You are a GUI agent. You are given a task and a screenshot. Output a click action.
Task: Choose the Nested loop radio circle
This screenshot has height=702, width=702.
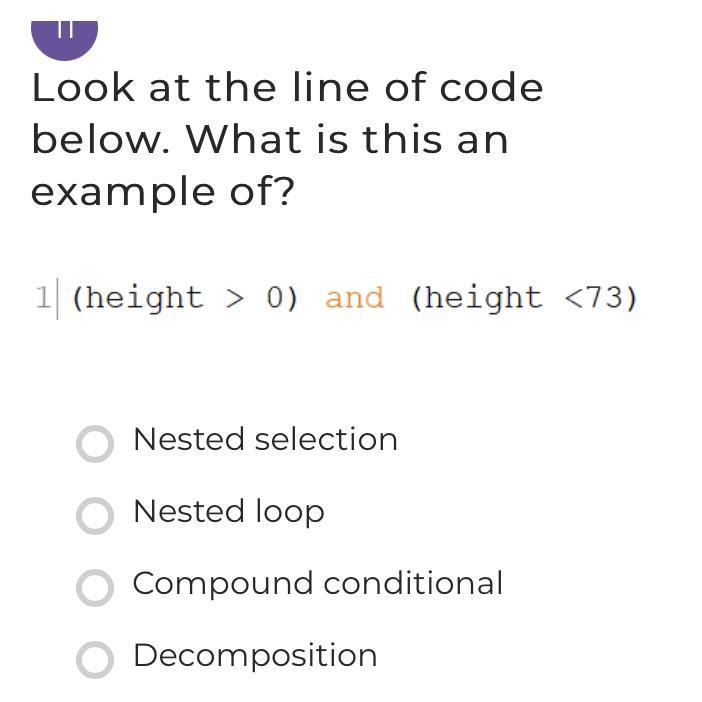point(95,515)
